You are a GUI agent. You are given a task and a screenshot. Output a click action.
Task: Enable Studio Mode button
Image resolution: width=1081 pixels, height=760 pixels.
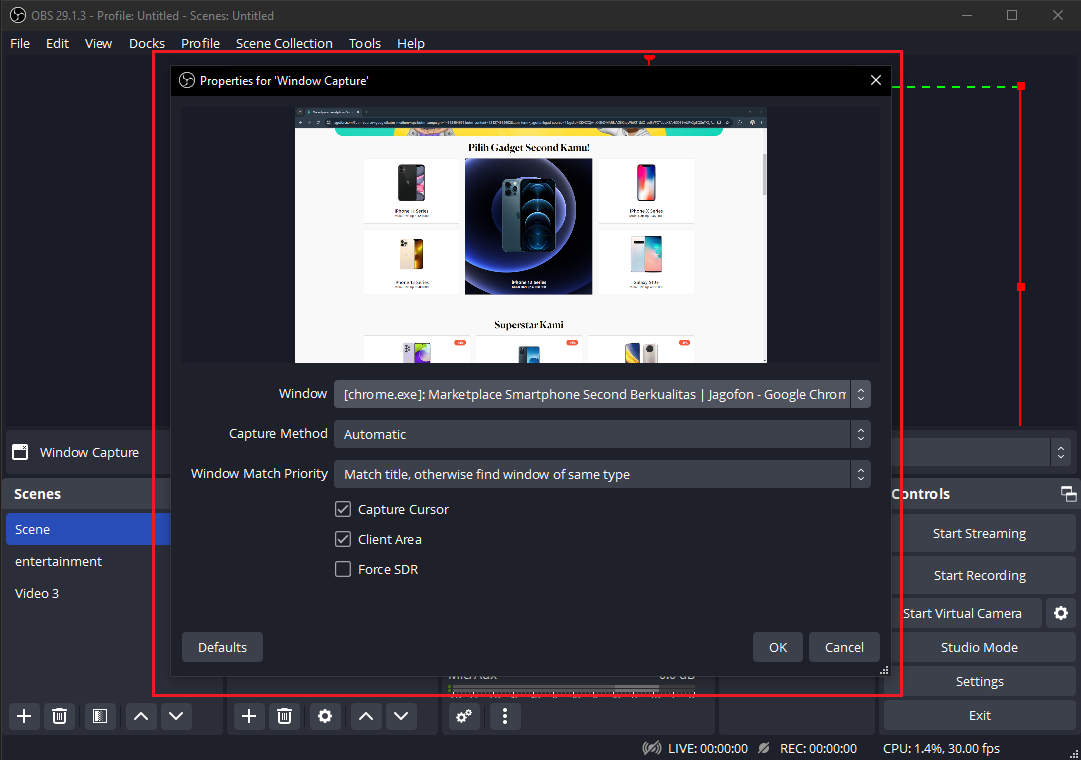pos(979,647)
